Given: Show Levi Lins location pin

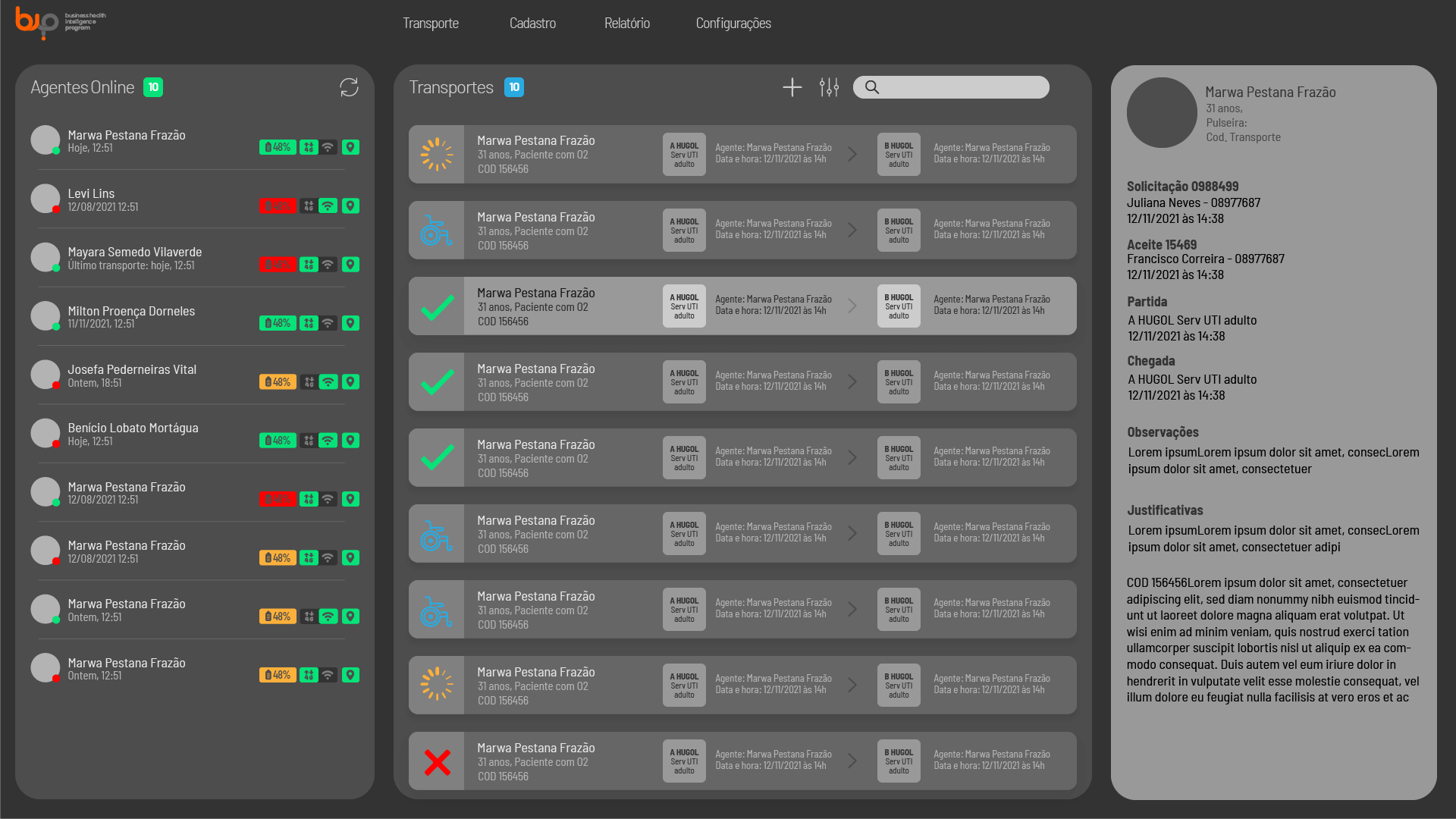Looking at the screenshot, I should (x=350, y=206).
